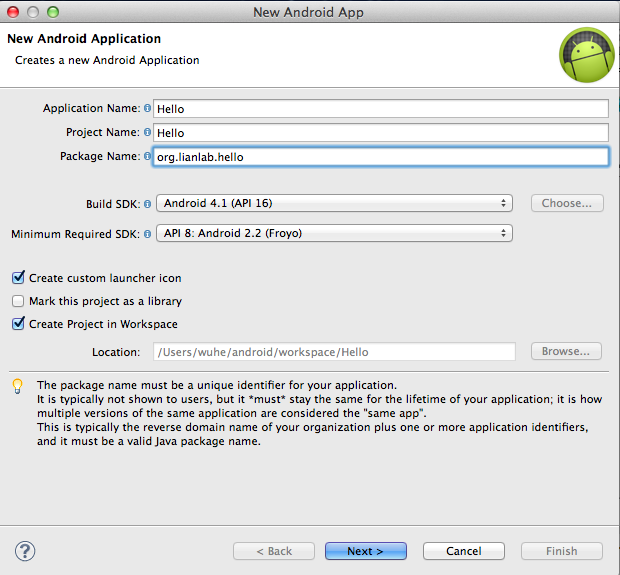Select the Project Name input field
Screen dimensions: 620x575
[x=381, y=133]
